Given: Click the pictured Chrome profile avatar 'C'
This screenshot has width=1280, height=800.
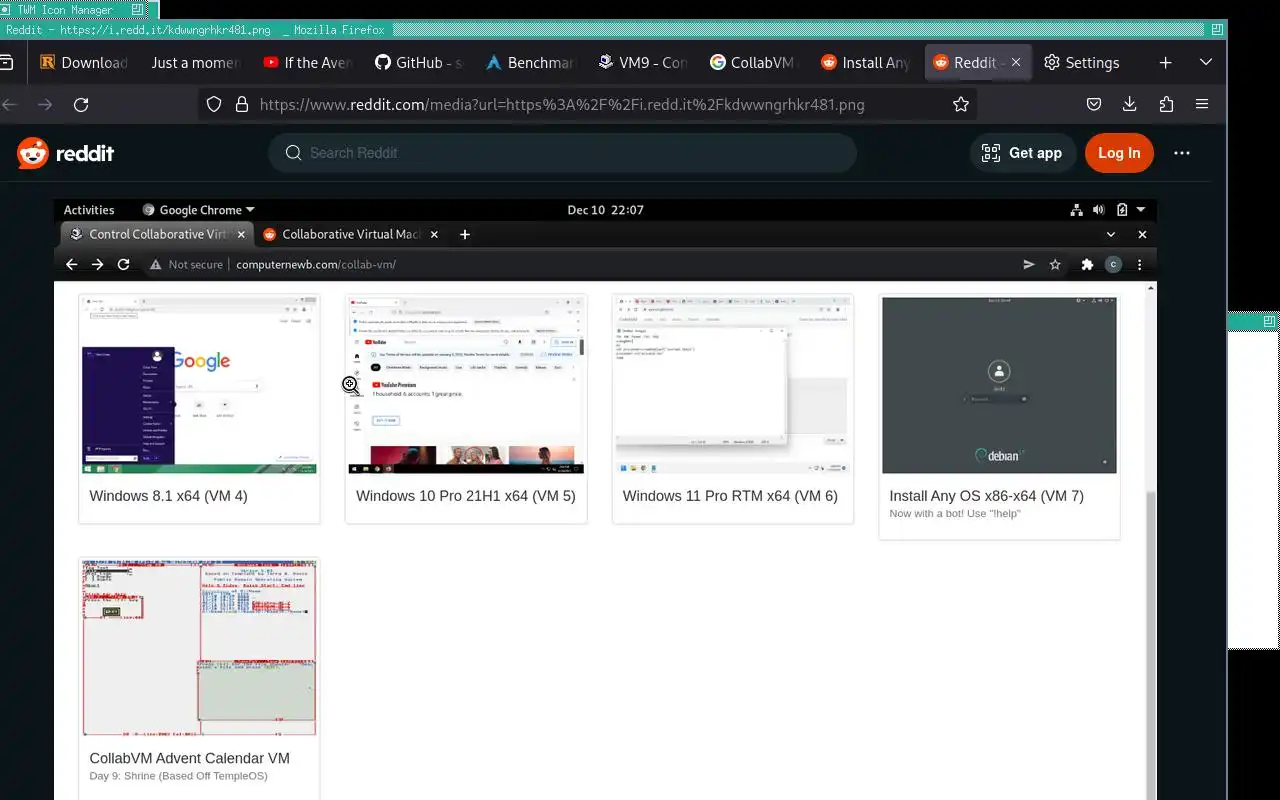Looking at the screenshot, I should [x=1113, y=265].
